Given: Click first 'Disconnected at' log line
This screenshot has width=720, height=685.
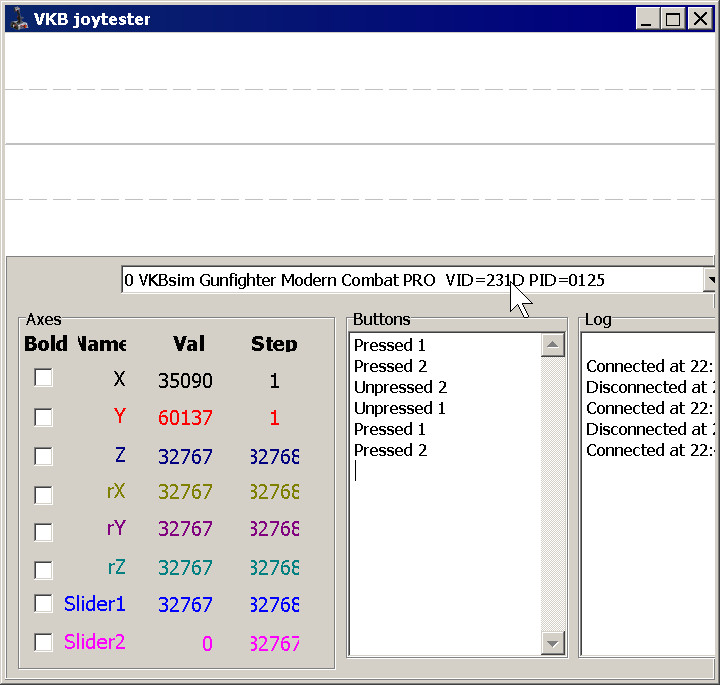Looking at the screenshot, I should [650, 387].
